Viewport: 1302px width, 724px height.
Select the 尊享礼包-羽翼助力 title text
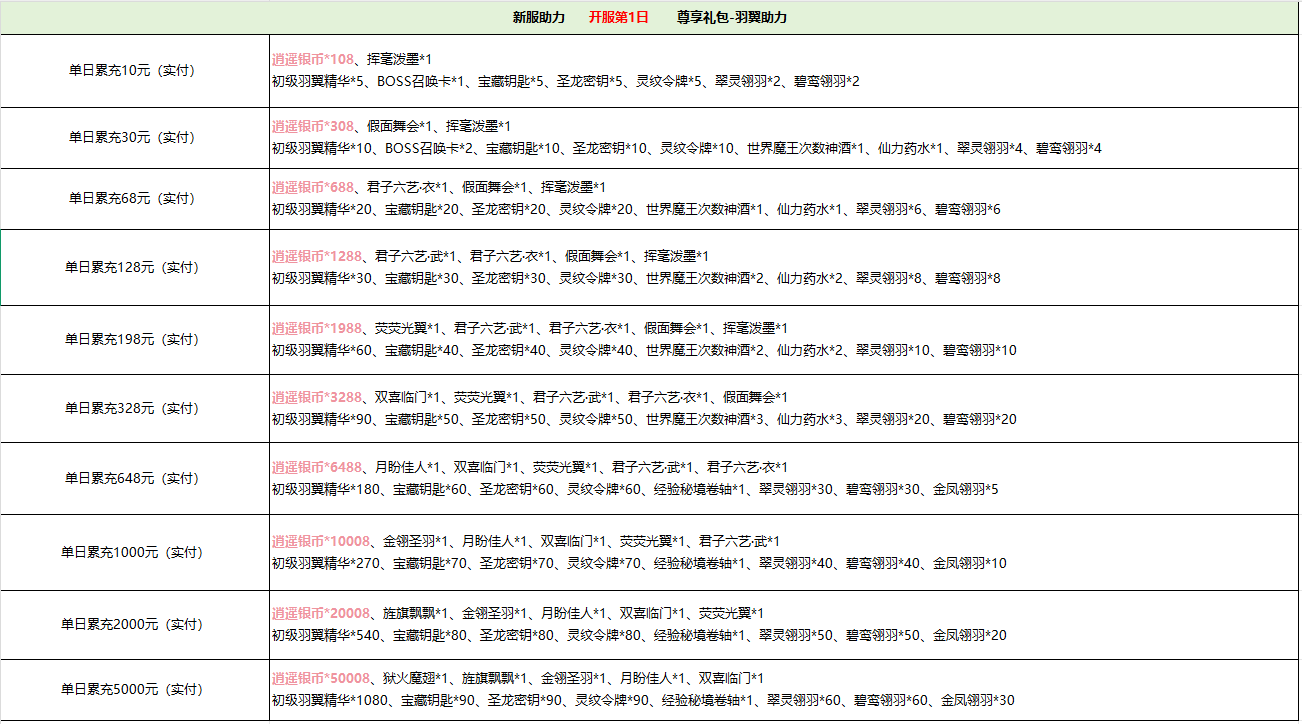(731, 17)
